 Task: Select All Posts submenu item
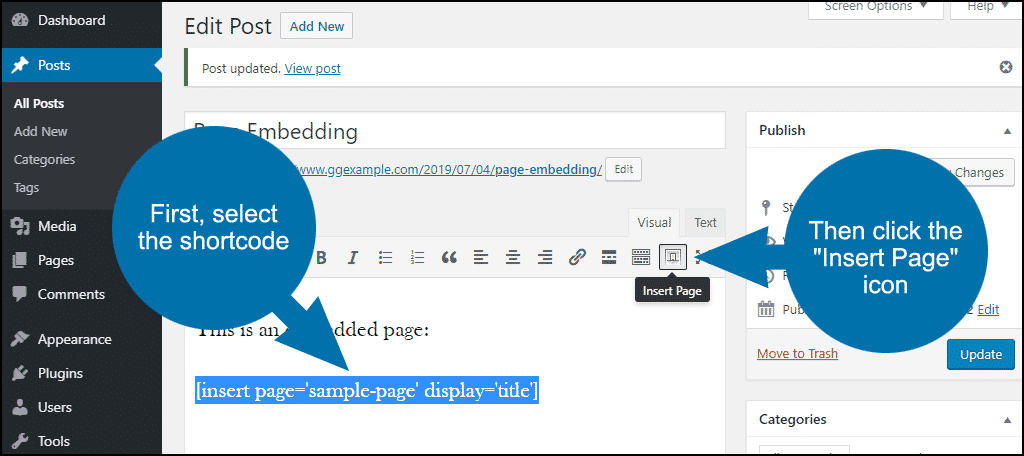pyautogui.click(x=39, y=103)
